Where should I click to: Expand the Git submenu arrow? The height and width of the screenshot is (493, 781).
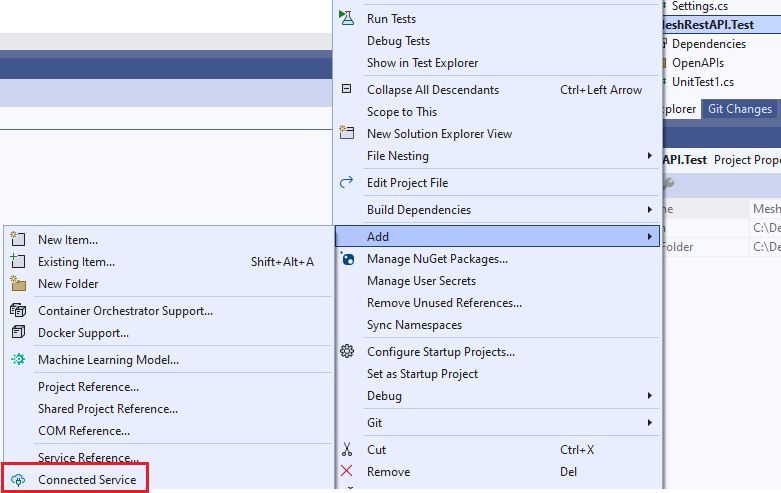click(x=650, y=423)
